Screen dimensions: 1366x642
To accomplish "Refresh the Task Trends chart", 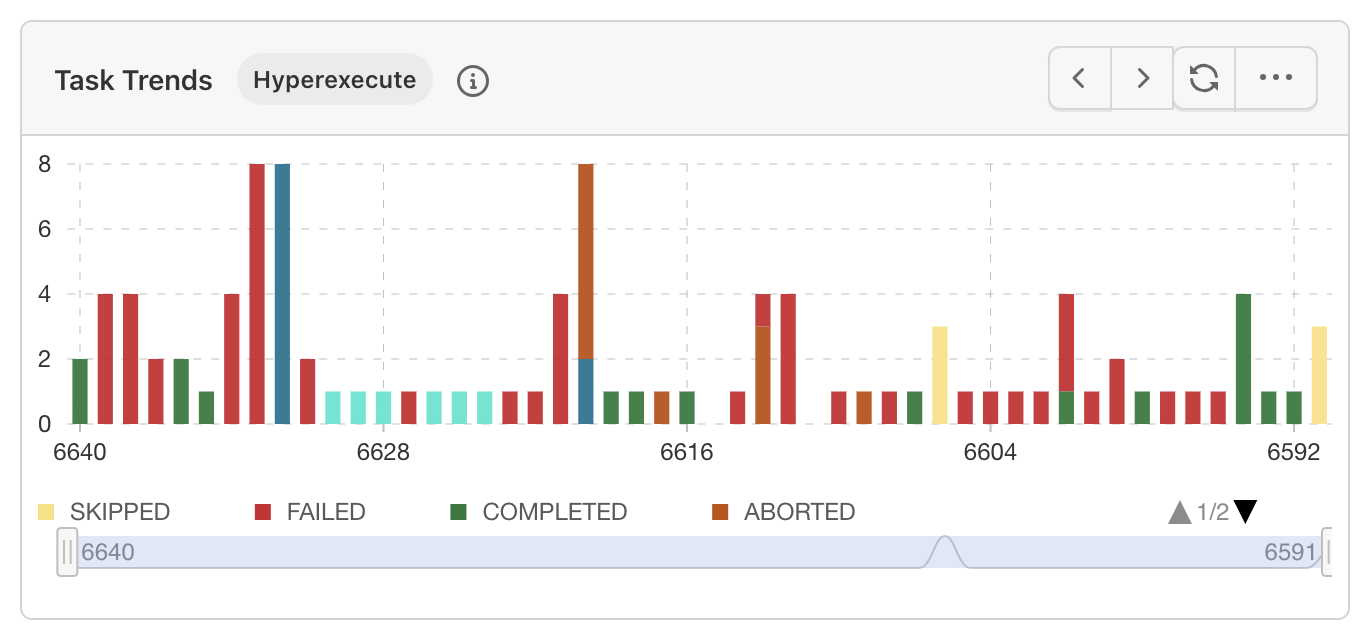I will (x=1204, y=78).
